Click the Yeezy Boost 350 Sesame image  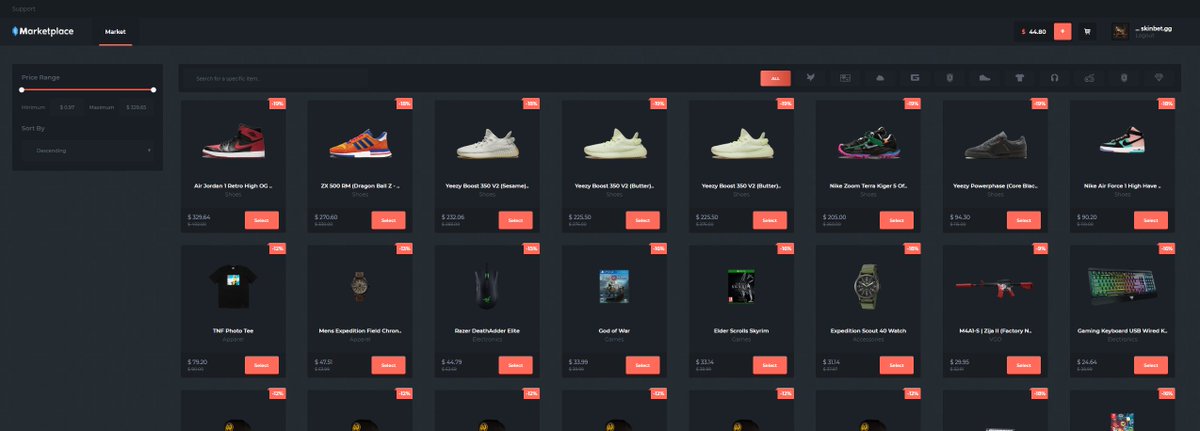point(487,145)
